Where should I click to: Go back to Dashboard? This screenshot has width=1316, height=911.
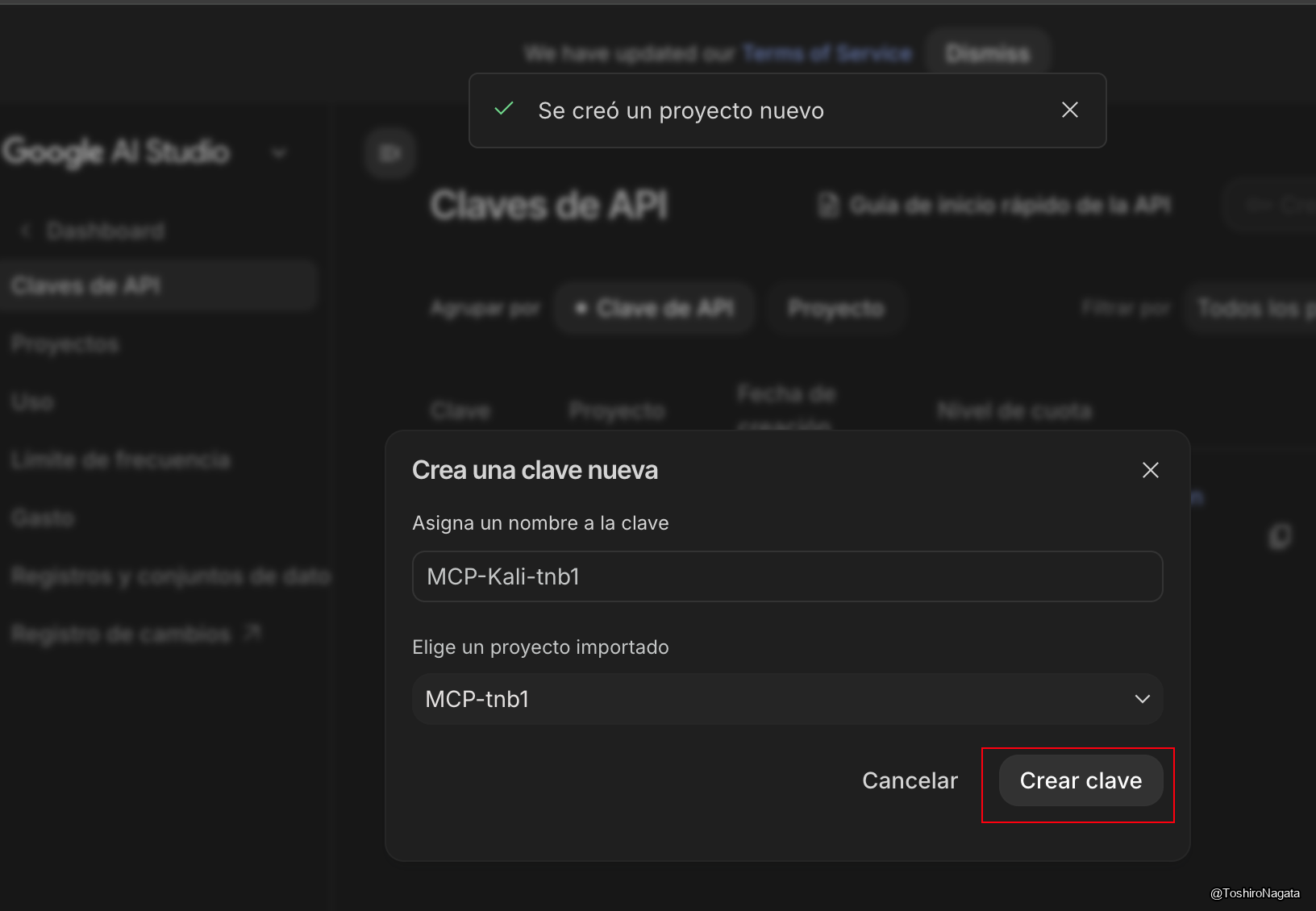(x=105, y=231)
